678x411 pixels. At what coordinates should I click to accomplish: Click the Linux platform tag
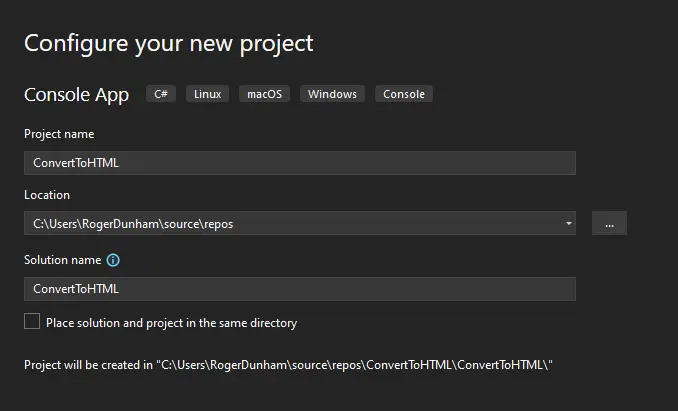[207, 94]
